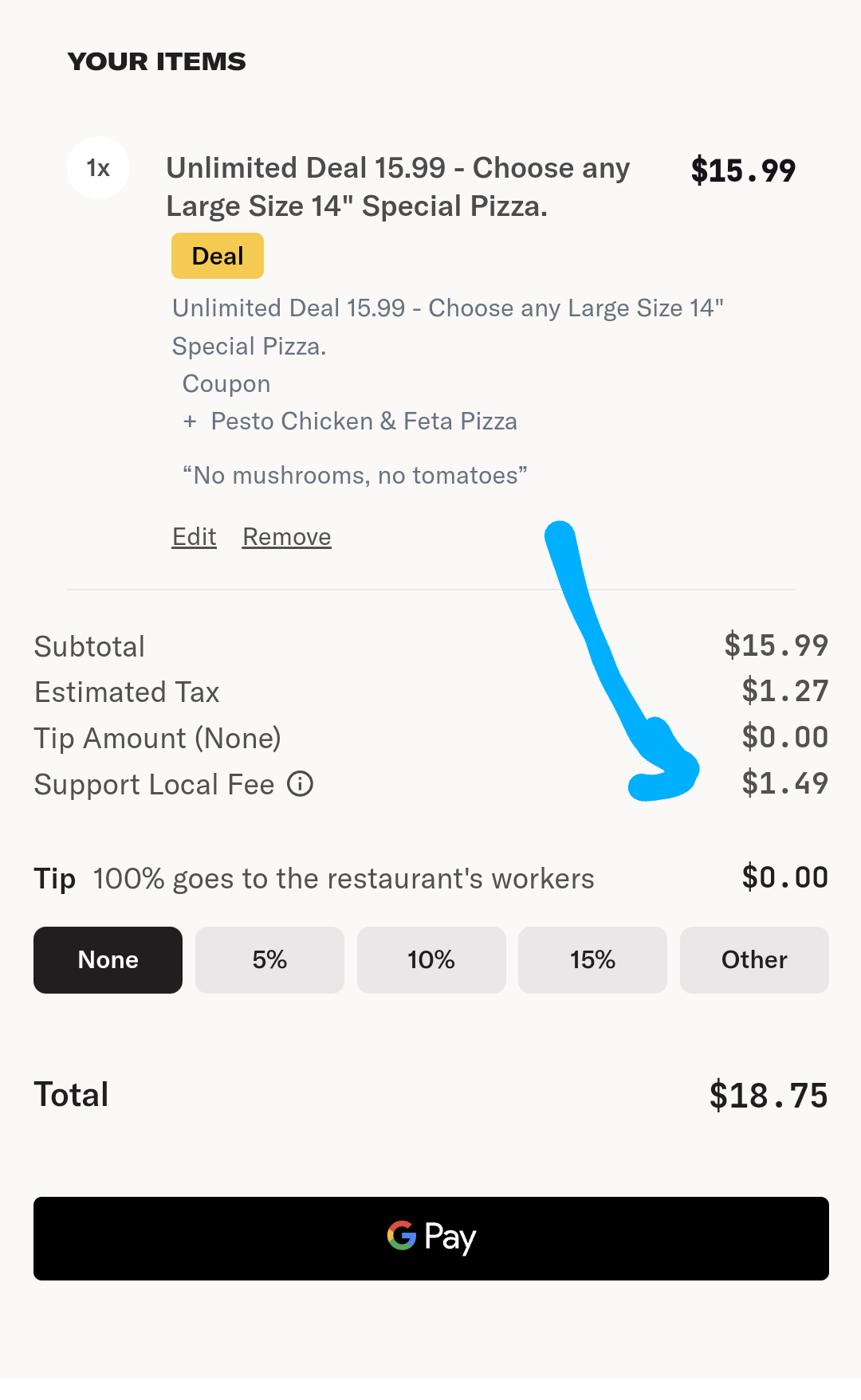Click the Edit link for the pizza
This screenshot has width=861, height=1400.
(x=195, y=537)
